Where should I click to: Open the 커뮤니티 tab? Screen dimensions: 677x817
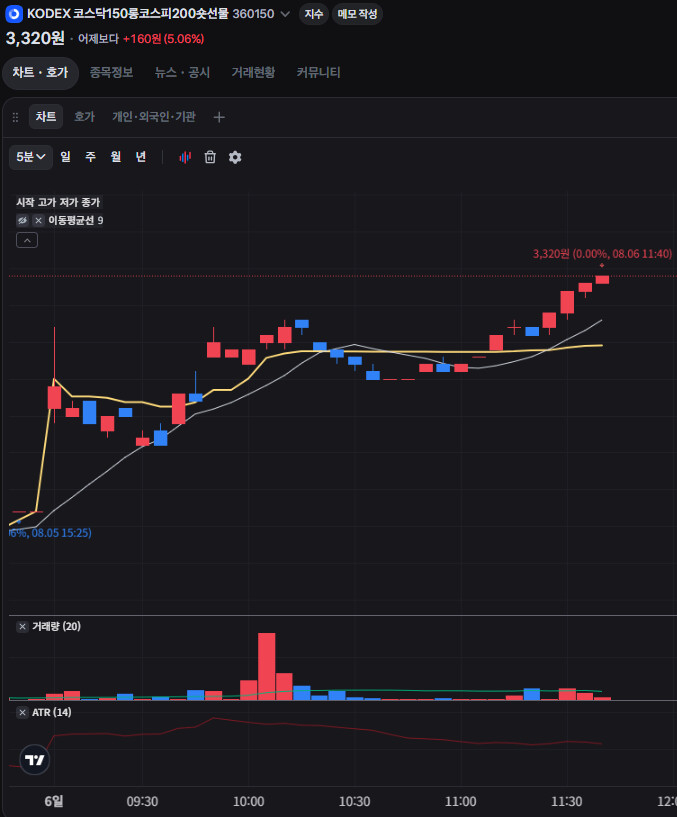point(318,73)
